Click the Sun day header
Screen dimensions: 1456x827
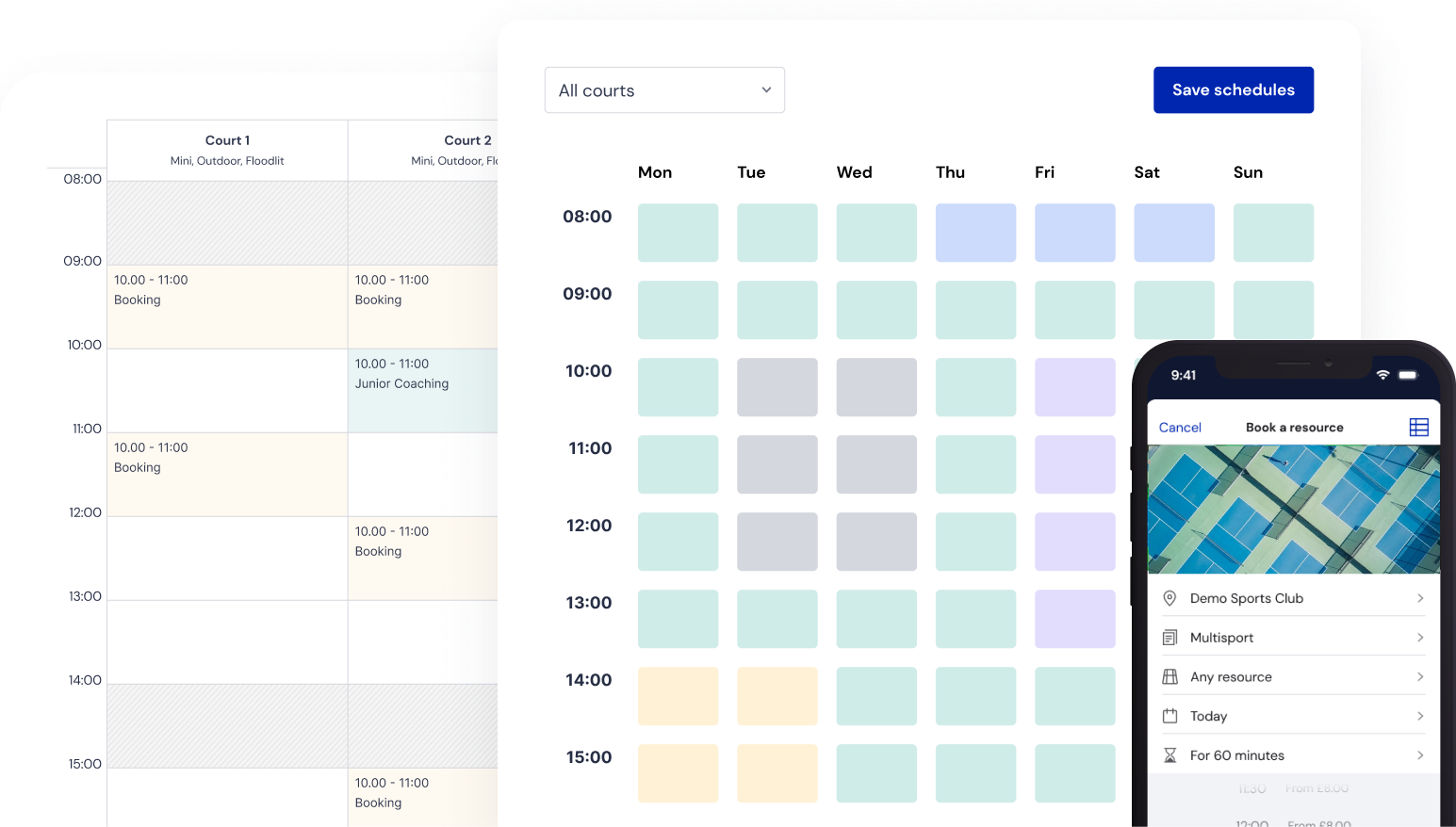(x=1248, y=172)
